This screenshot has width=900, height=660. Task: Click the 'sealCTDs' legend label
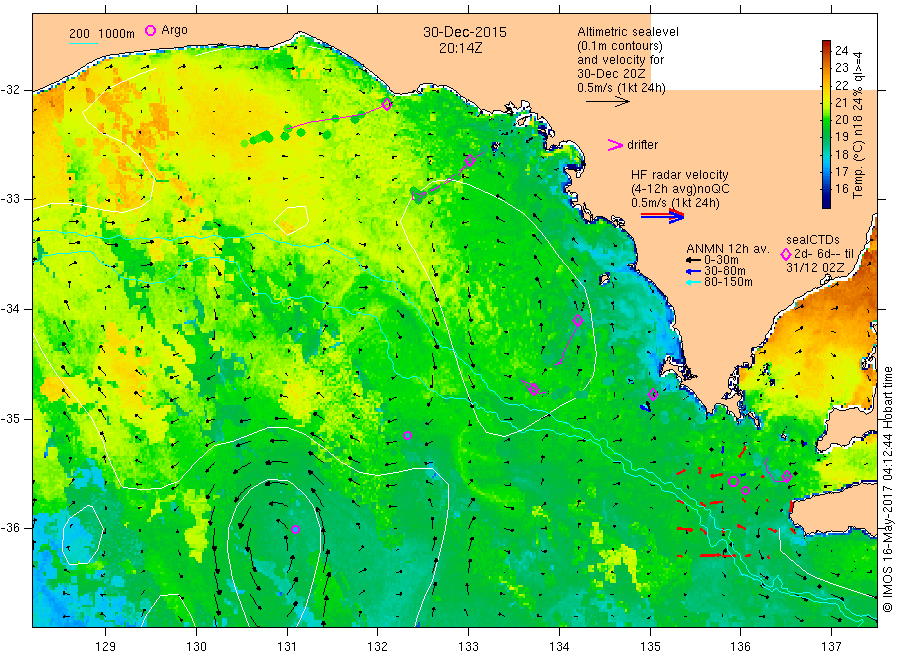tap(813, 240)
